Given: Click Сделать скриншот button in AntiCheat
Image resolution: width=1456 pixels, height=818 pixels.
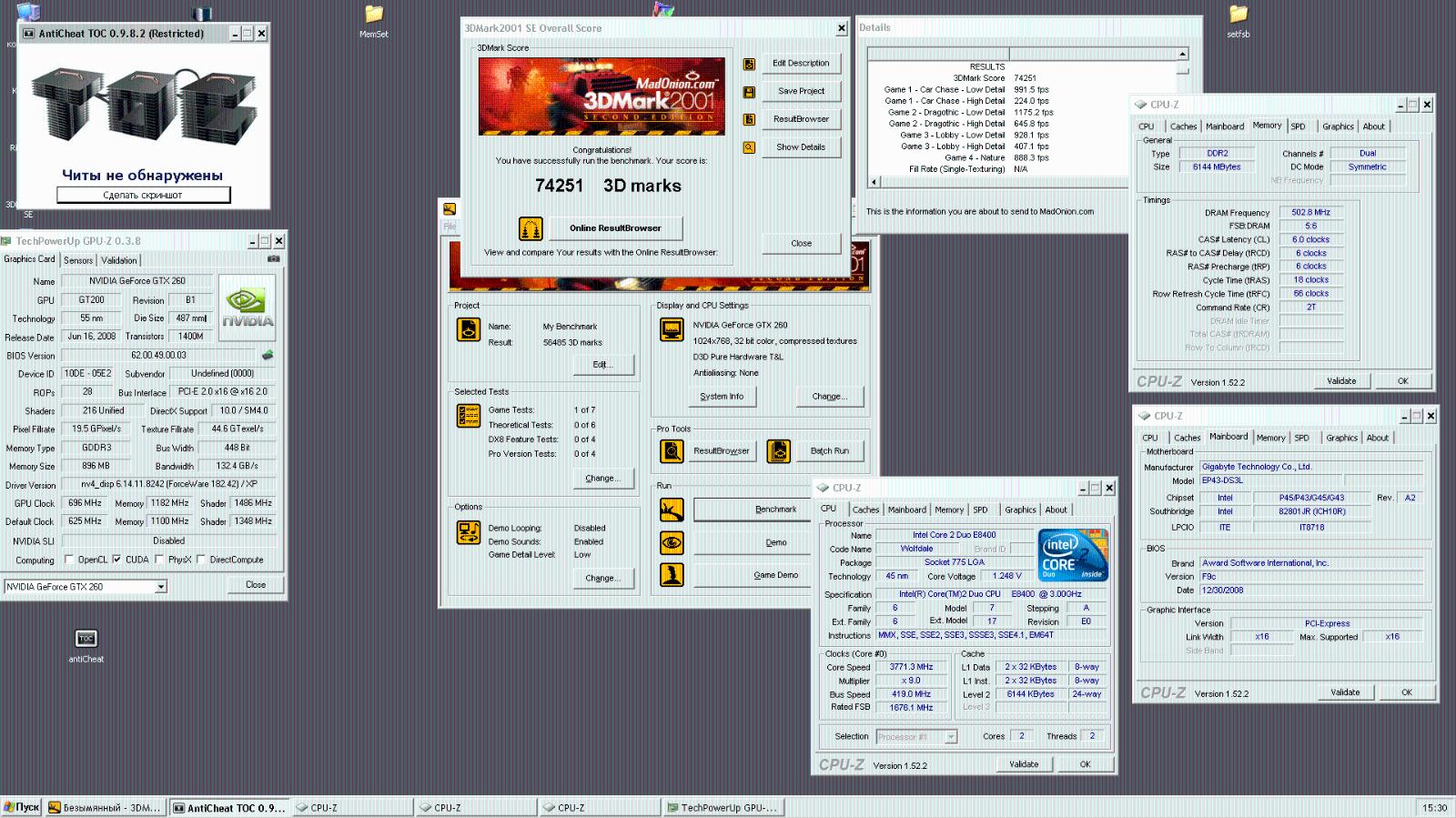Looking at the screenshot, I should tap(143, 195).
